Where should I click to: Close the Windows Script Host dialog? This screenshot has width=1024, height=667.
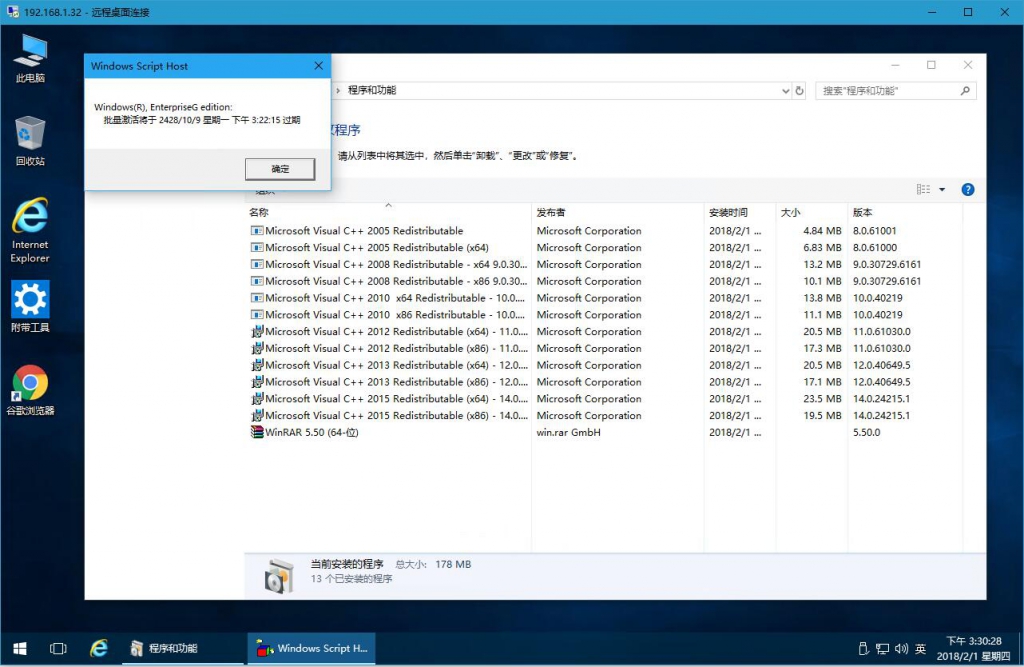pos(318,66)
